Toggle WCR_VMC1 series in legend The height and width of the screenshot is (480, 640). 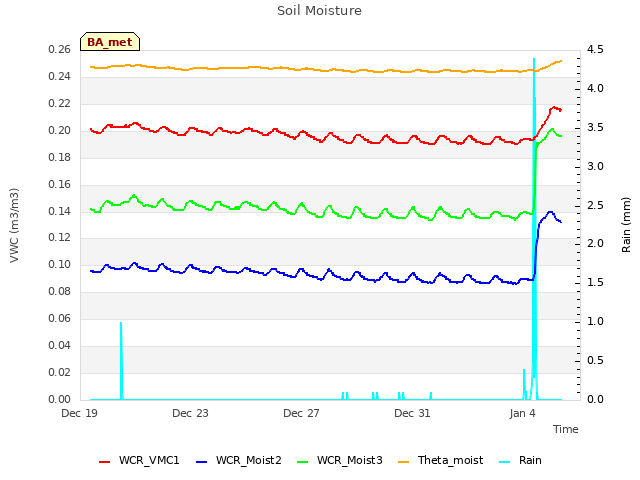pyautogui.click(x=139, y=460)
